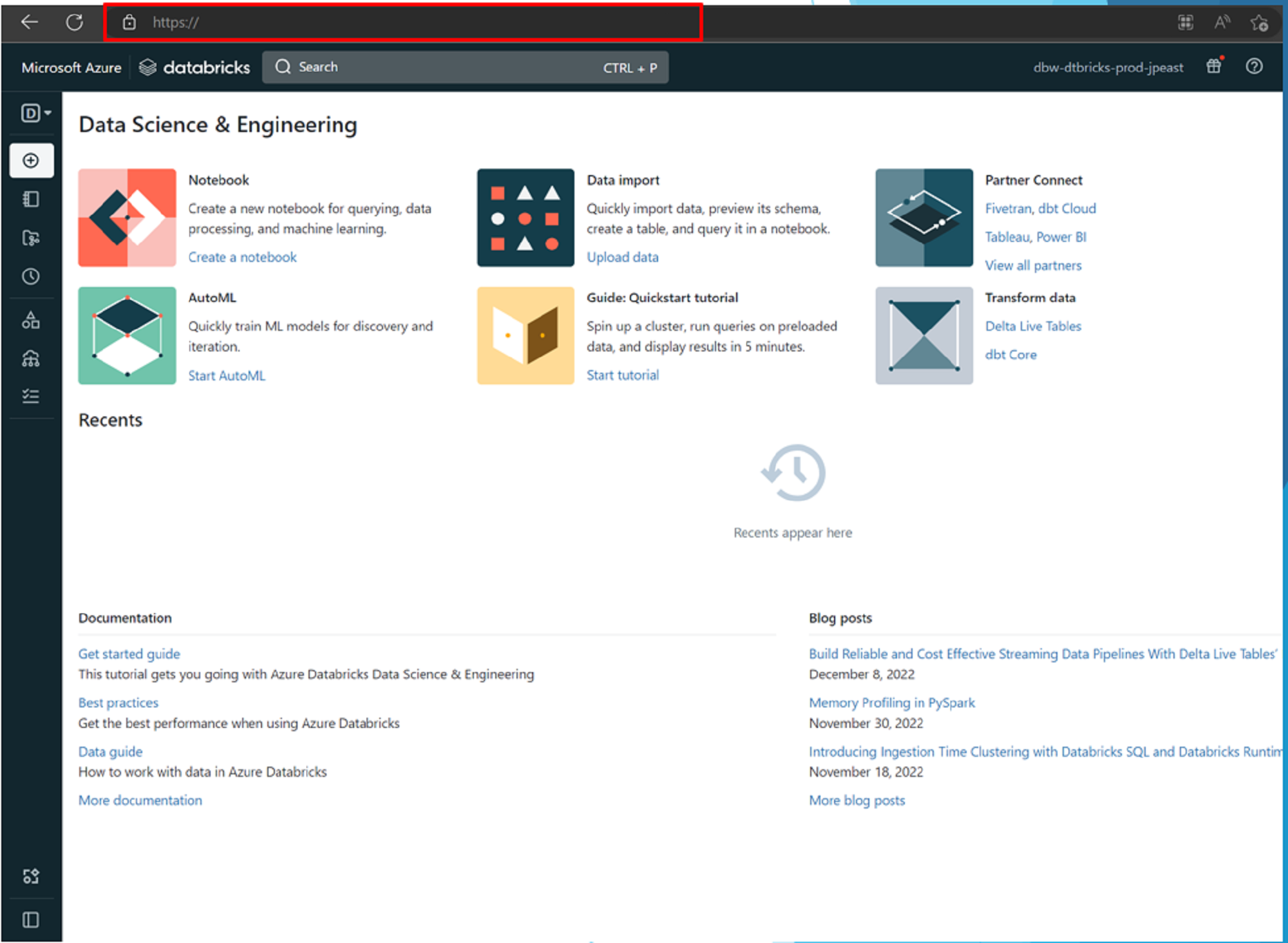Open the Workspace notebook icon in the sidebar
The image size is (1288, 943).
[31, 200]
